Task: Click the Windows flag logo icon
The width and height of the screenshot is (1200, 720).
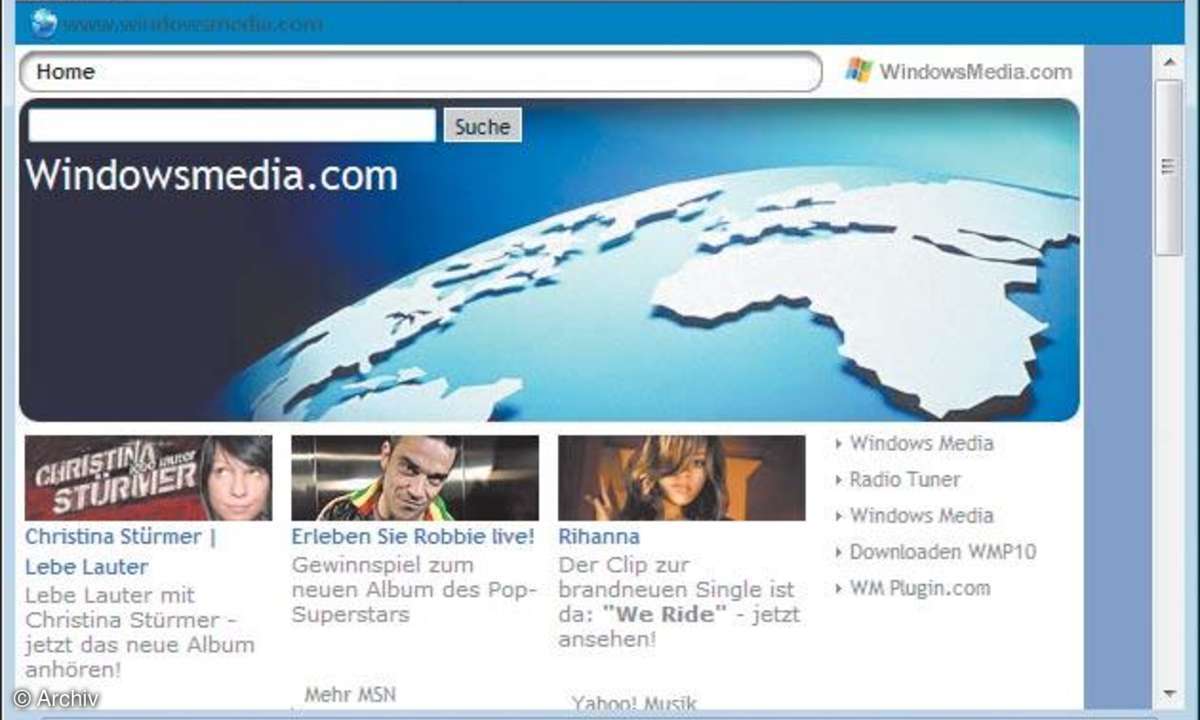Action: [858, 70]
